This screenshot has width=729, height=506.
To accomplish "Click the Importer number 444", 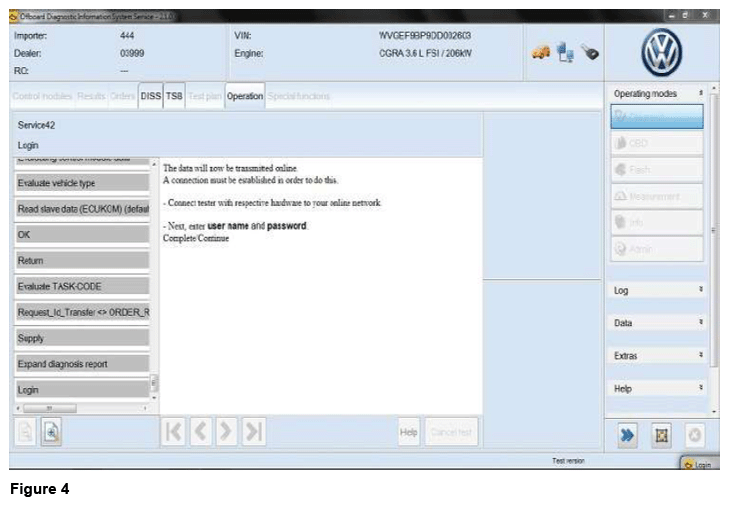I will tap(127, 35).
